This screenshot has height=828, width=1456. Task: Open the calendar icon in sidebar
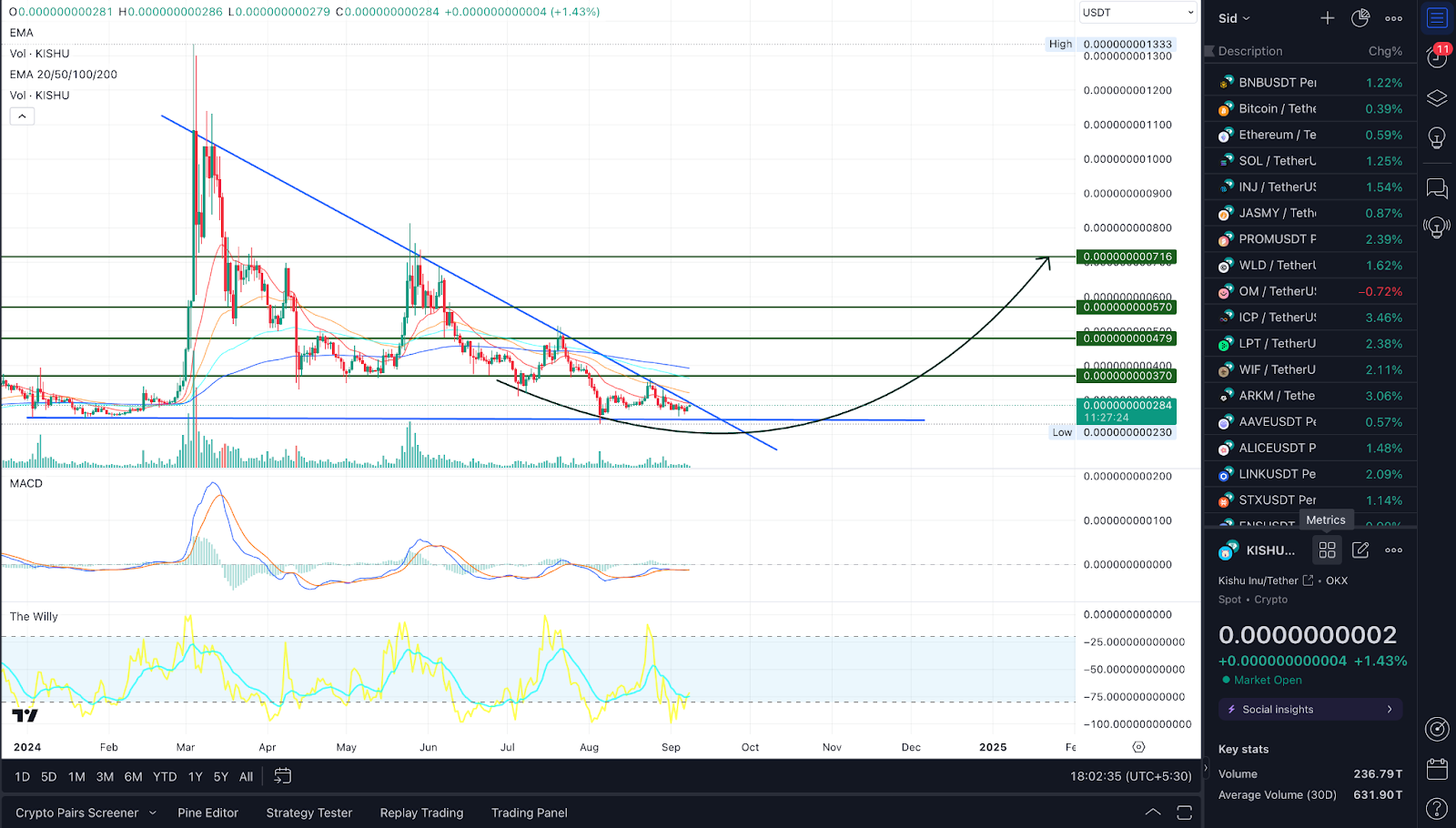(1437, 769)
